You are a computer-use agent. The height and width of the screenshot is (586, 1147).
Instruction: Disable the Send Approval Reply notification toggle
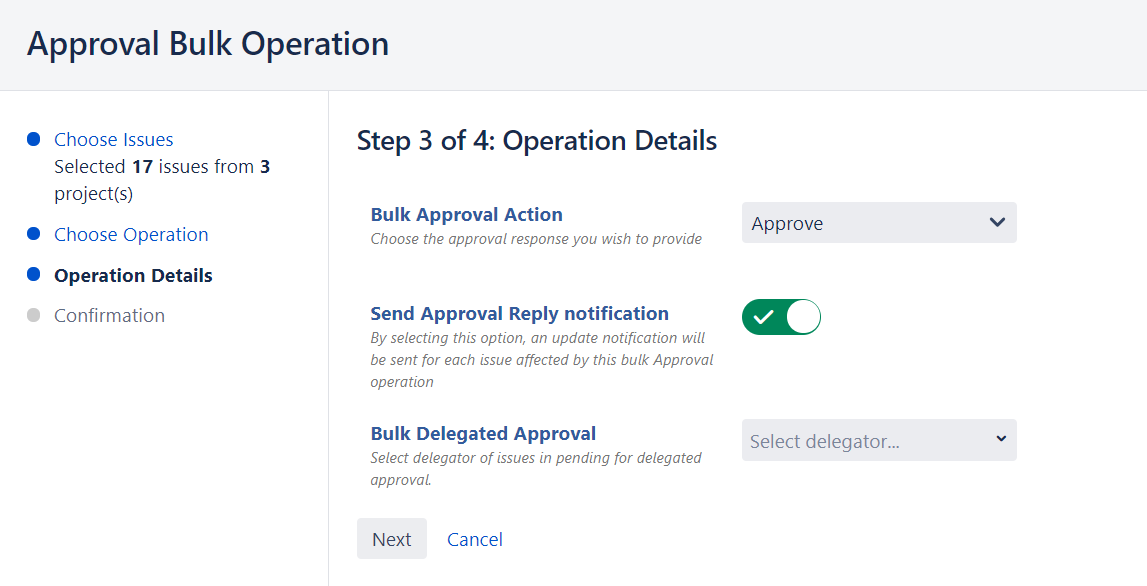point(781,317)
